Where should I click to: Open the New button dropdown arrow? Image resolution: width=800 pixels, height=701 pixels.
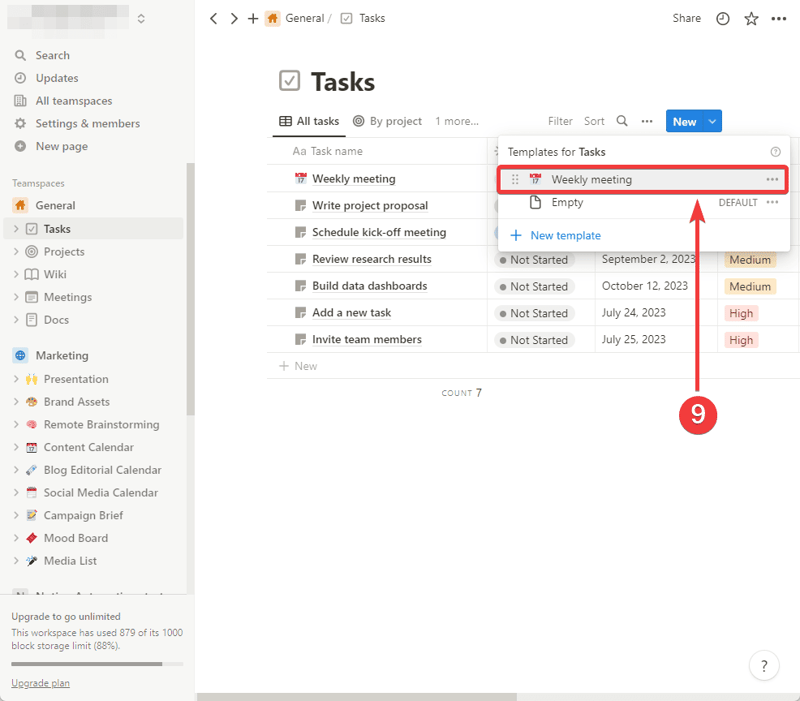[x=712, y=122]
